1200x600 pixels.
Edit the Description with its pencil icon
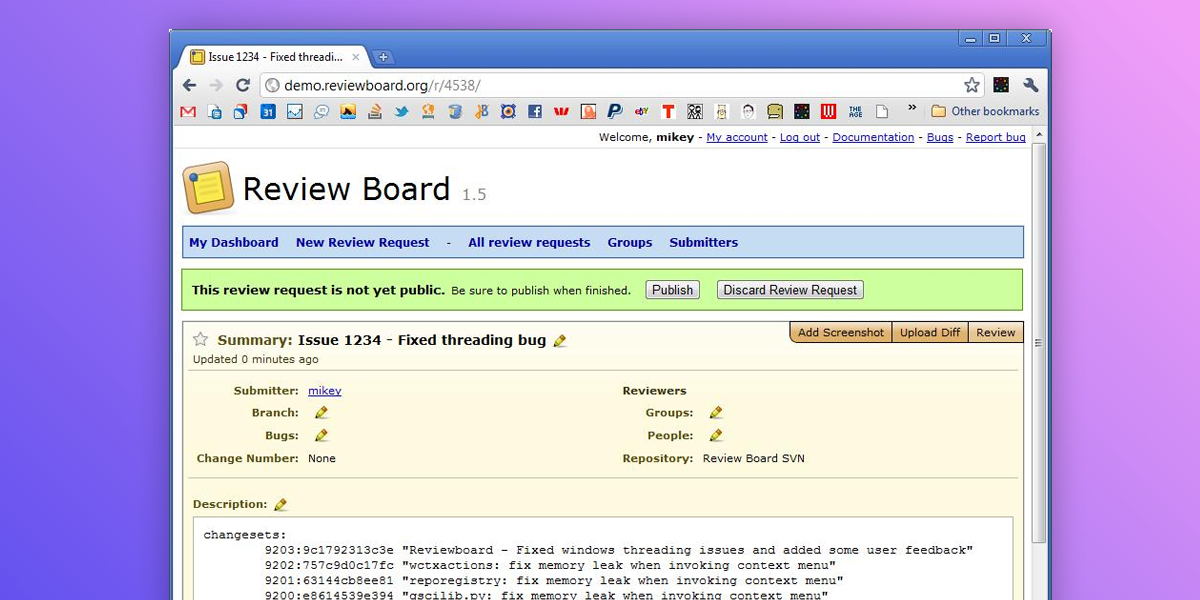tap(280, 505)
